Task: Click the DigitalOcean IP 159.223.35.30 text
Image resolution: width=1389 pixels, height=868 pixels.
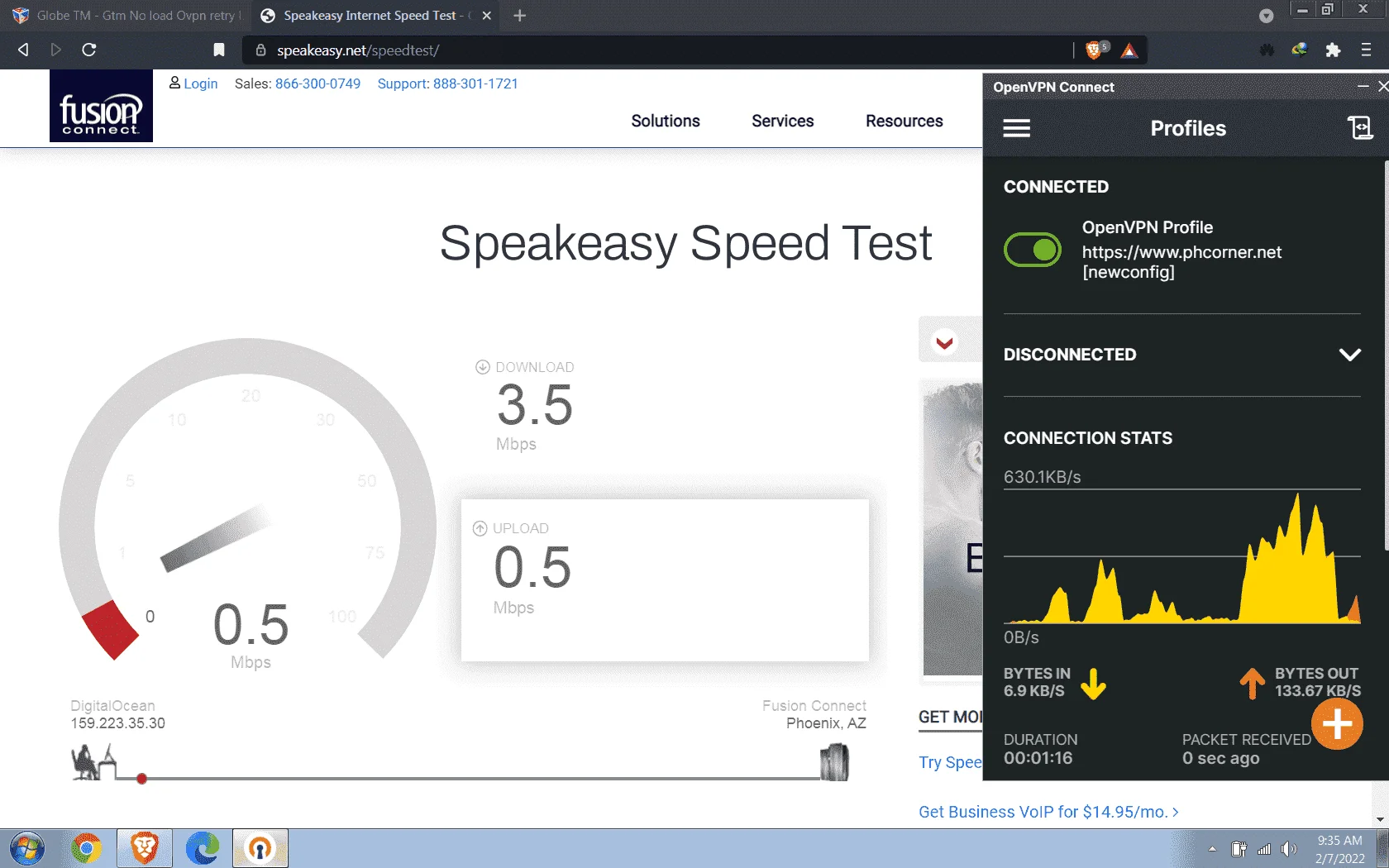Action: pyautogui.click(x=117, y=723)
